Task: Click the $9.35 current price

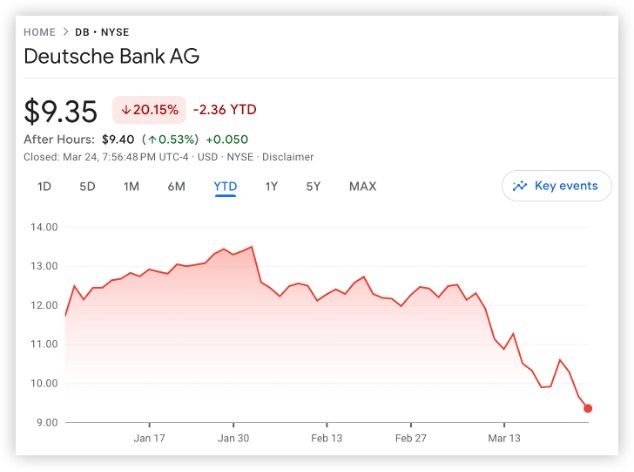Action: [61, 109]
